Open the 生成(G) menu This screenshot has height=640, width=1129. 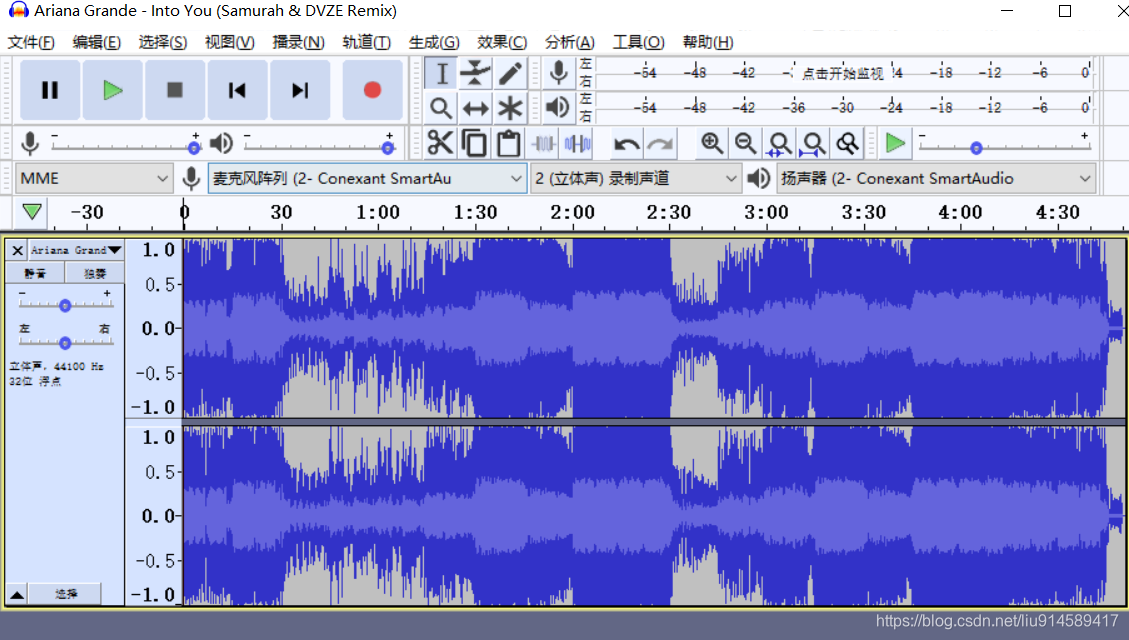[434, 42]
